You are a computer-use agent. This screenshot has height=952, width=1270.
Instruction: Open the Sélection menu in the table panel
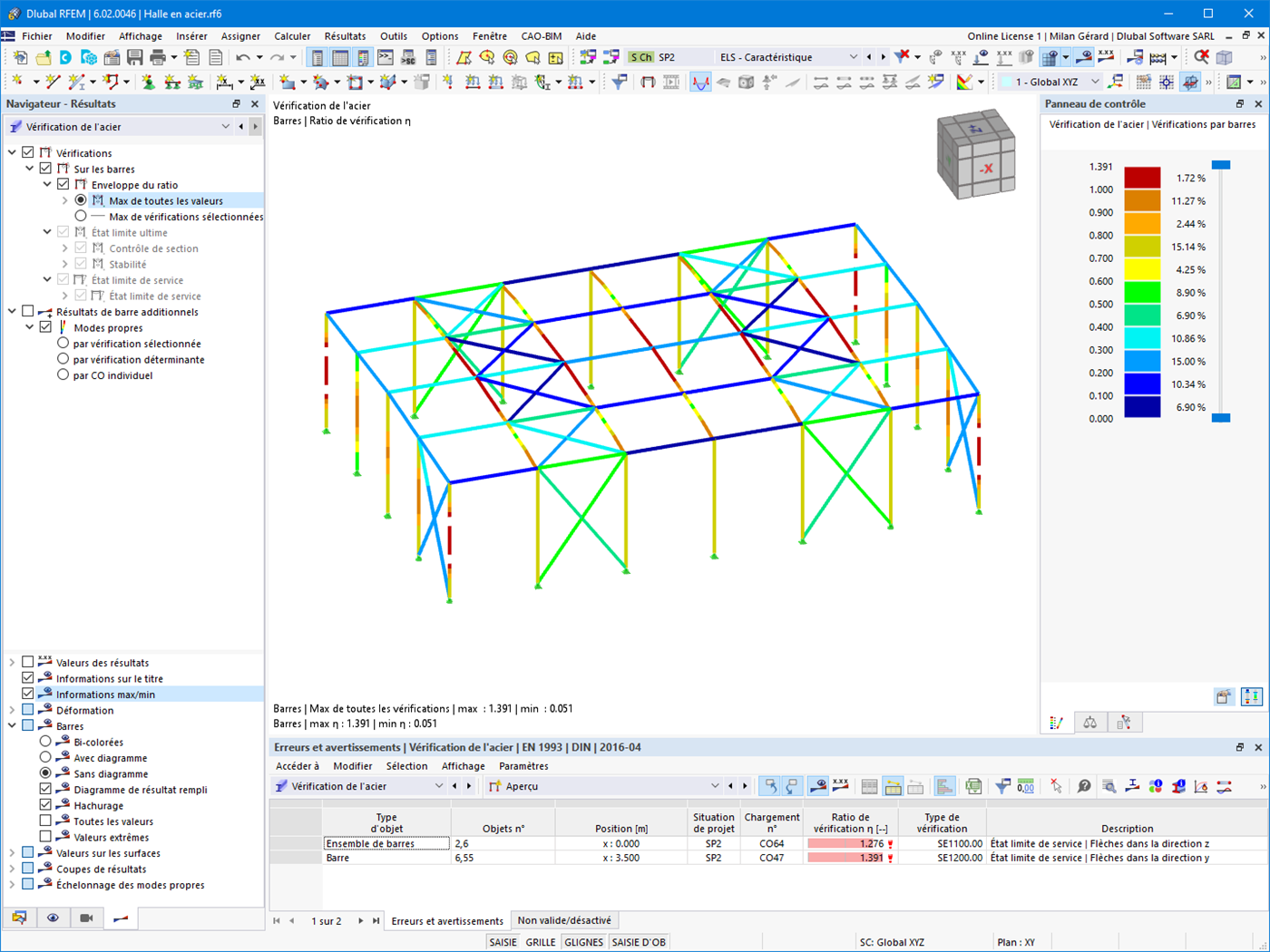click(x=406, y=766)
